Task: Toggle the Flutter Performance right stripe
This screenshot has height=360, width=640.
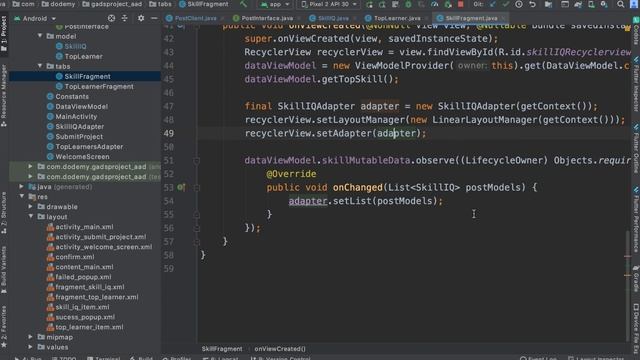Action: point(636,219)
